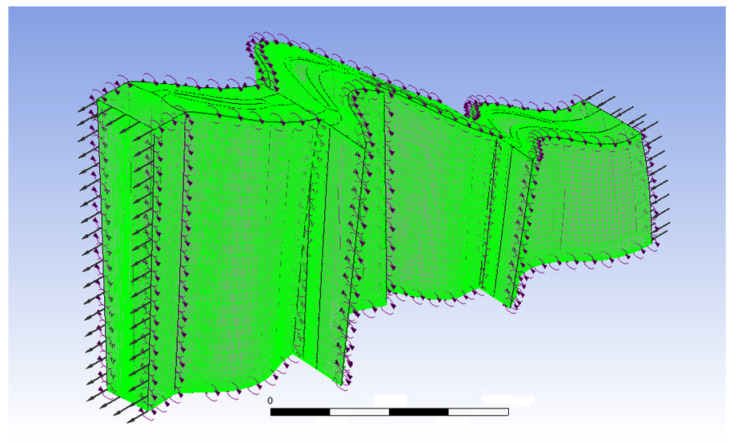This screenshot has width=735, height=443.
Task: Click the "0" label above the scale bar
Action: [270, 401]
